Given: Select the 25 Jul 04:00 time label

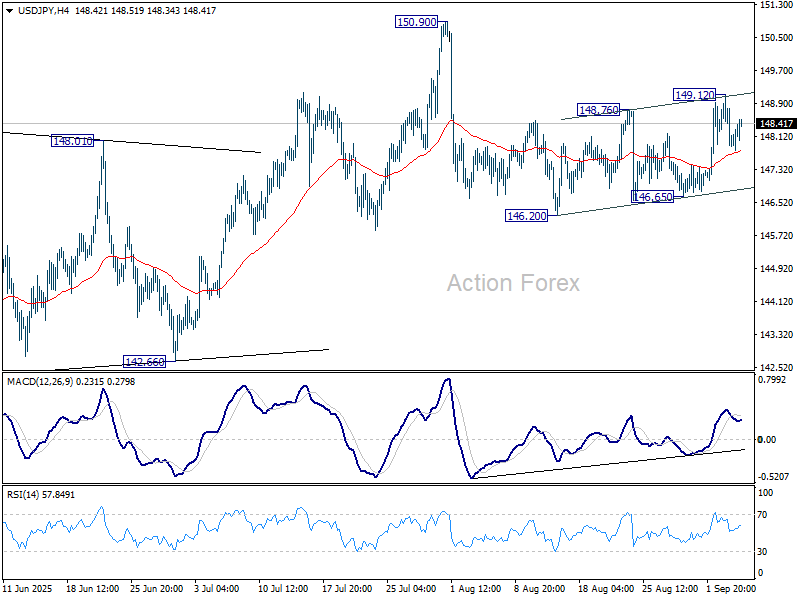Looking at the screenshot, I should tap(413, 589).
